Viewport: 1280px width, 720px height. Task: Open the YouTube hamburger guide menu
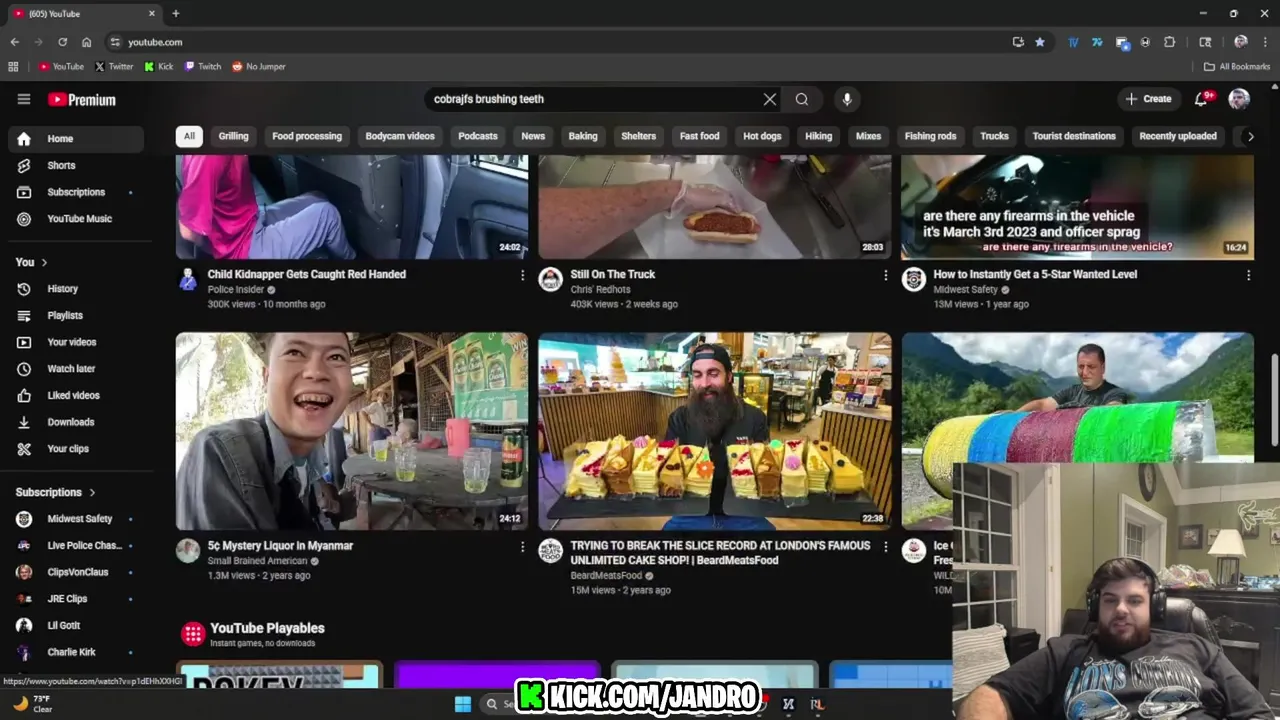pos(24,99)
